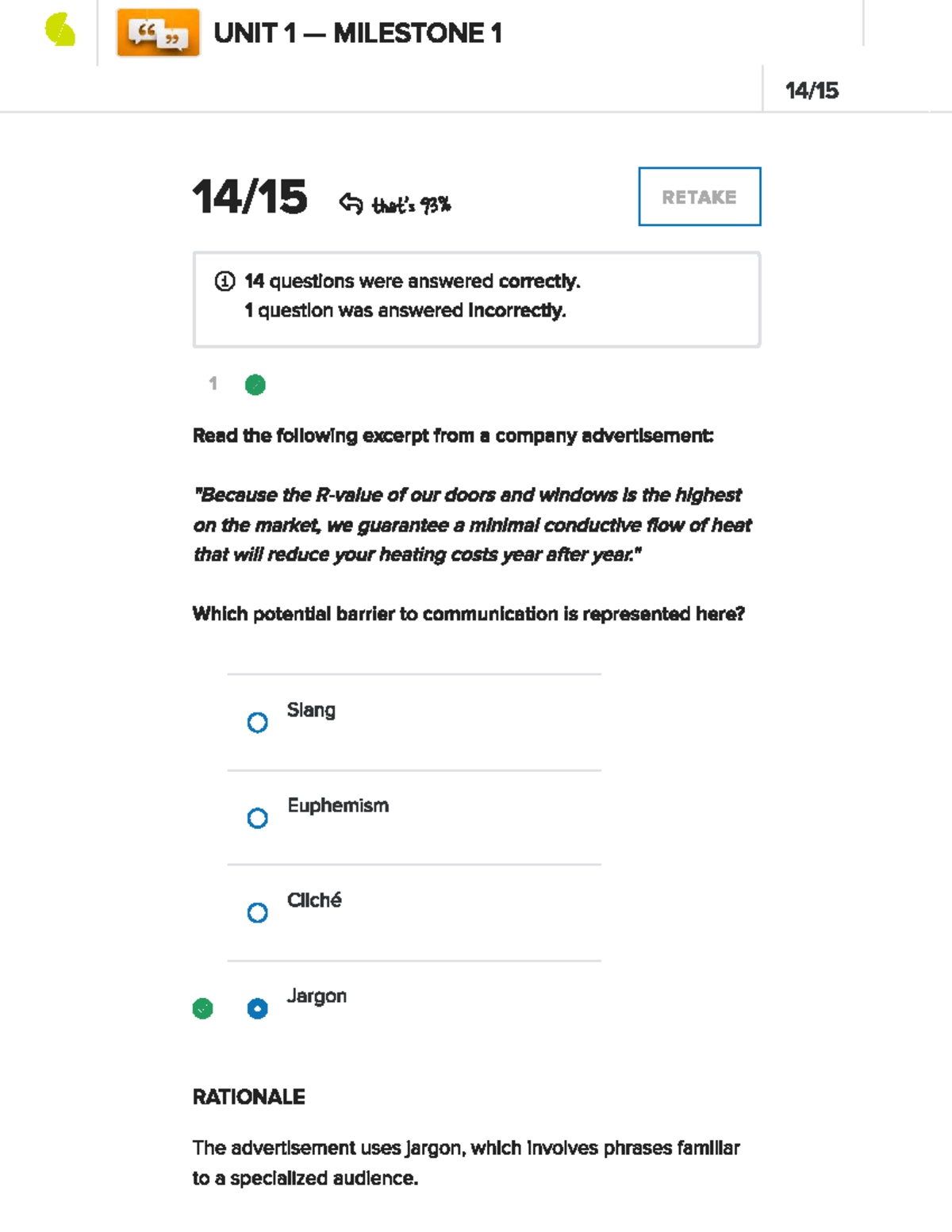This screenshot has width=952, height=1232.
Task: Click the info icon in the results box
Action: tap(225, 281)
